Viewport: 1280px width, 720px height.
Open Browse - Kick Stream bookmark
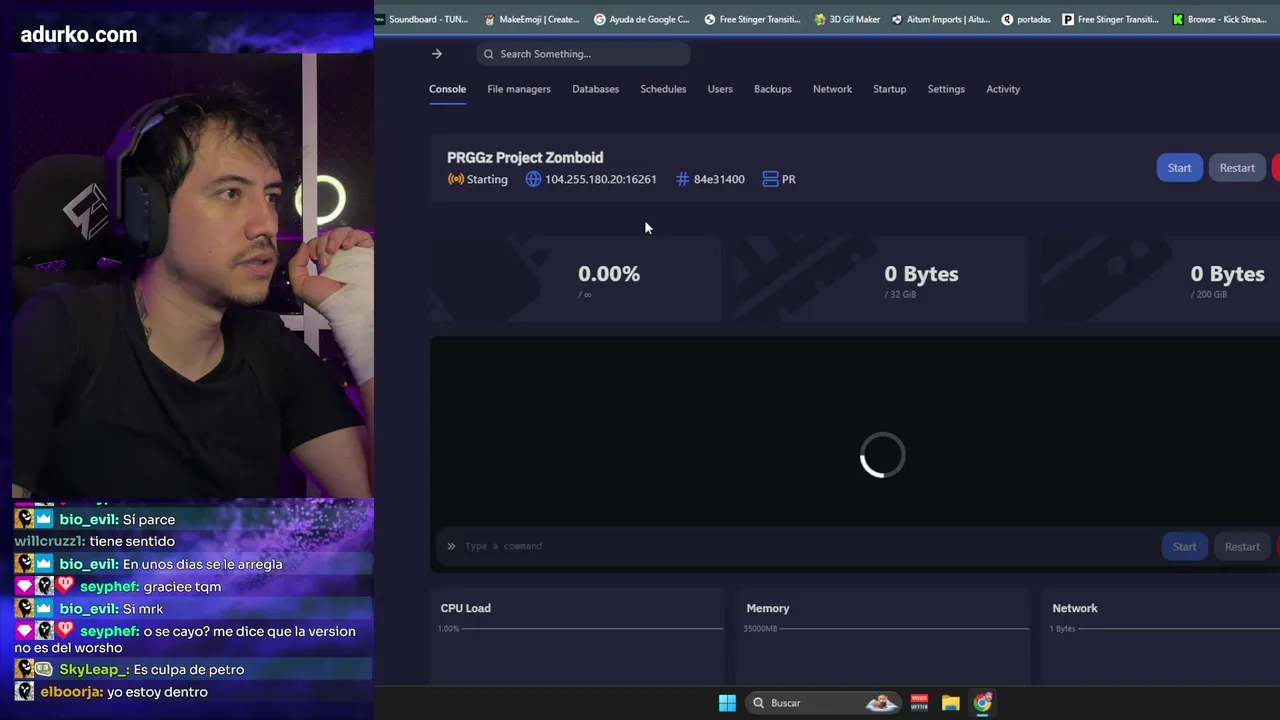coord(1219,19)
